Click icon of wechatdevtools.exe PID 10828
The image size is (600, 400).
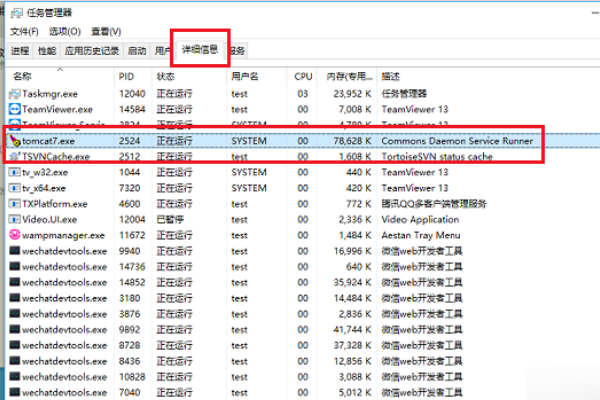[15, 377]
